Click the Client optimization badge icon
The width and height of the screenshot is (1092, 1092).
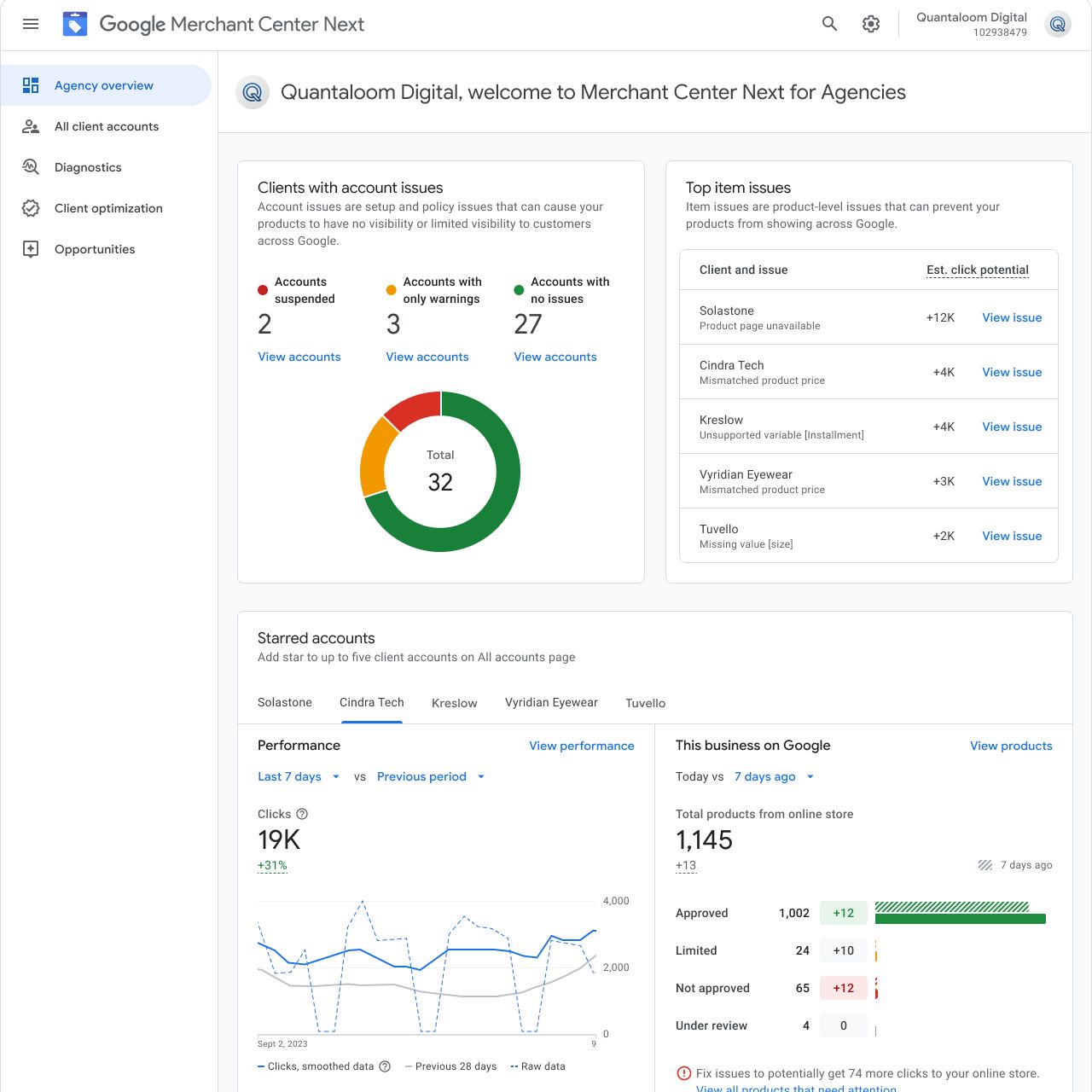(x=31, y=208)
